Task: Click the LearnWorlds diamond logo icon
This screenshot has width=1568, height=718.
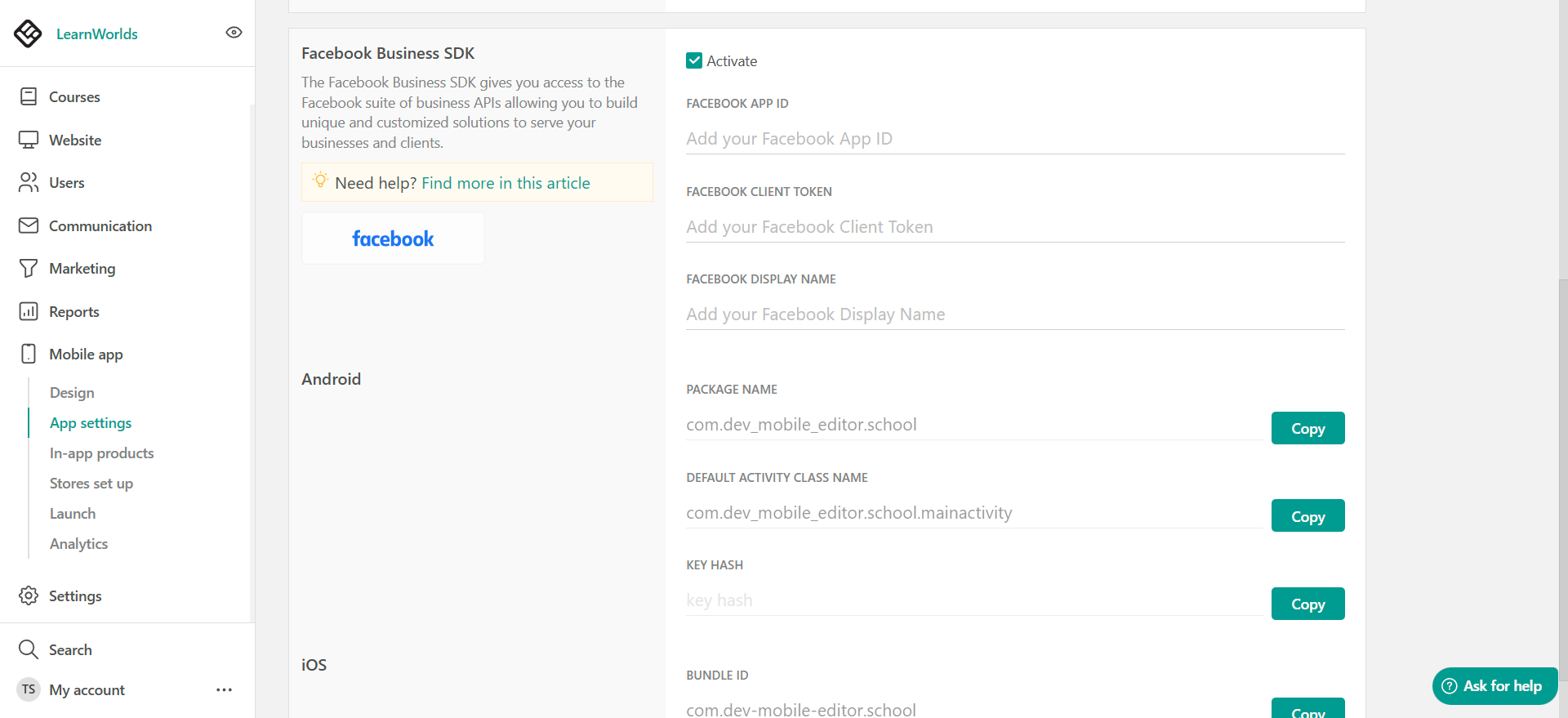Action: pos(28,33)
